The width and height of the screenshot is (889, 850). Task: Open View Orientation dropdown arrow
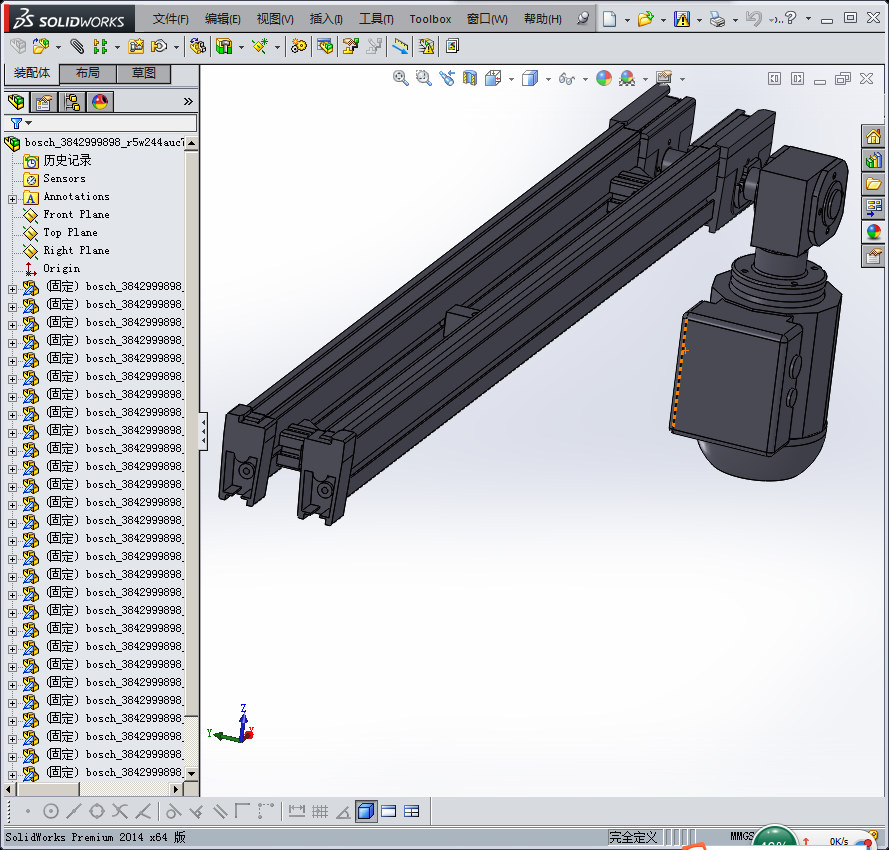point(511,79)
